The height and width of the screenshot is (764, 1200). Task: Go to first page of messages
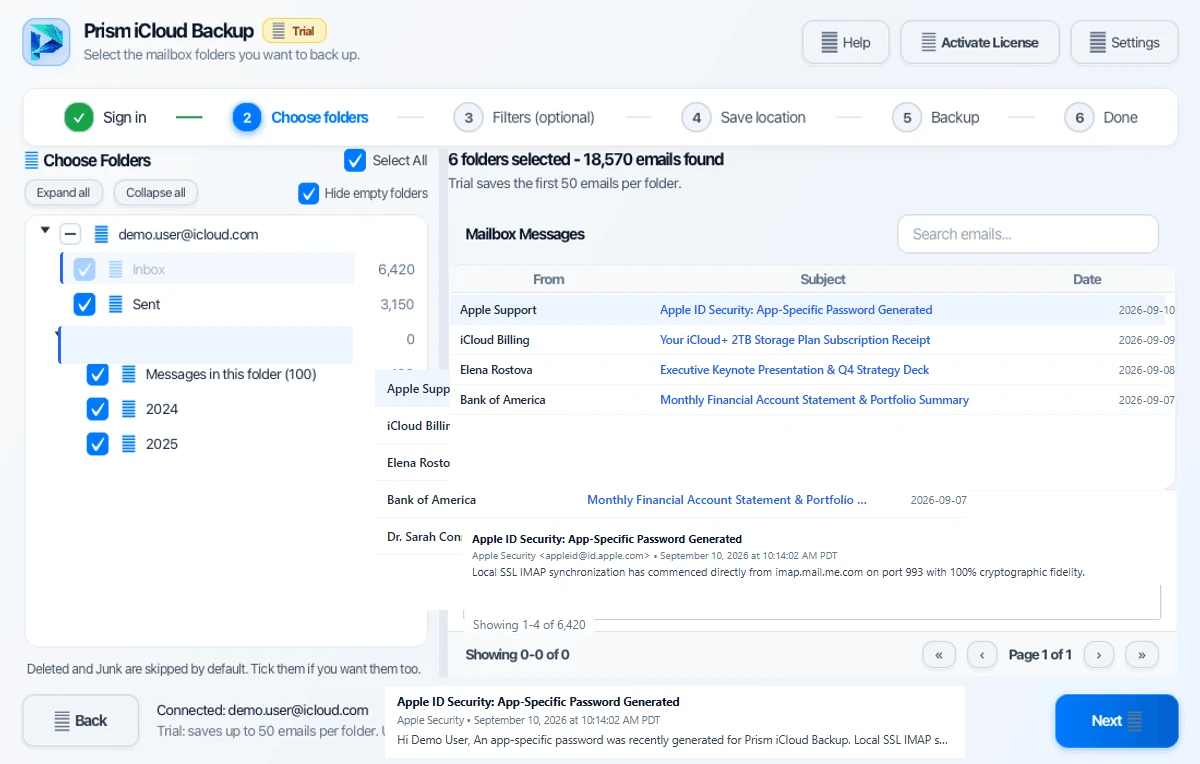939,655
